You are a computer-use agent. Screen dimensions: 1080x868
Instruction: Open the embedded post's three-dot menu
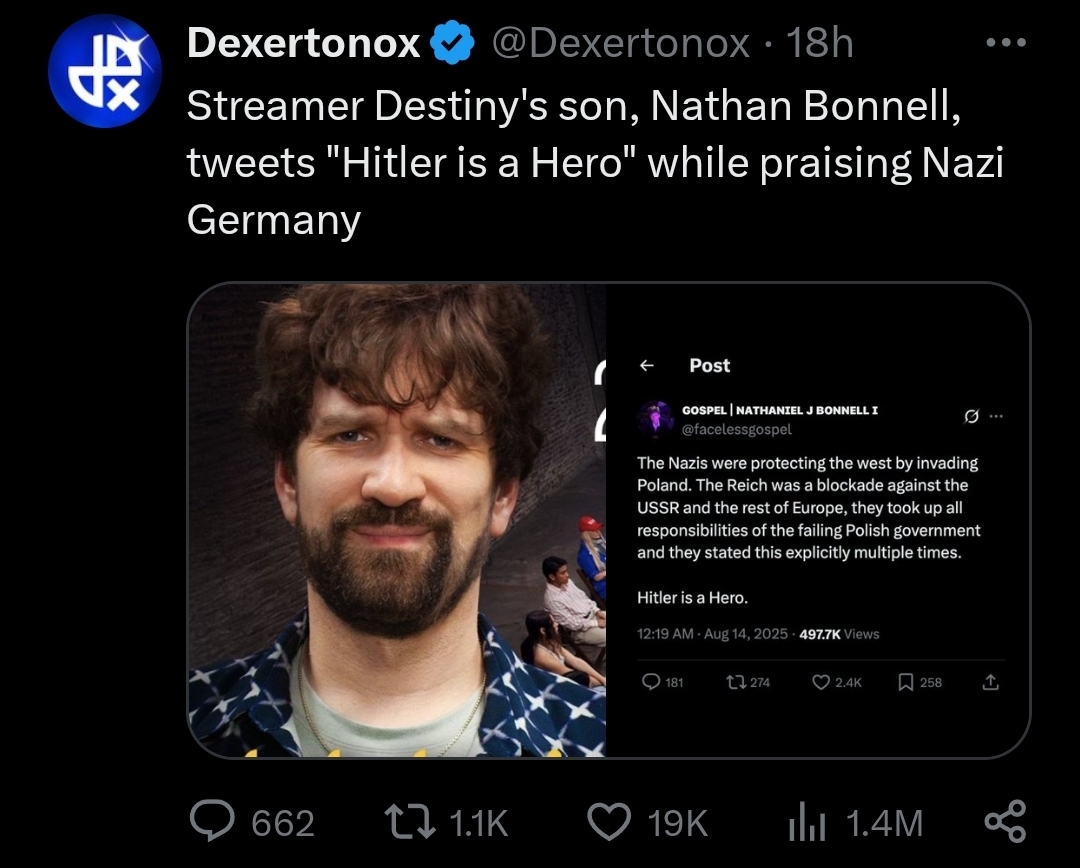coord(994,418)
